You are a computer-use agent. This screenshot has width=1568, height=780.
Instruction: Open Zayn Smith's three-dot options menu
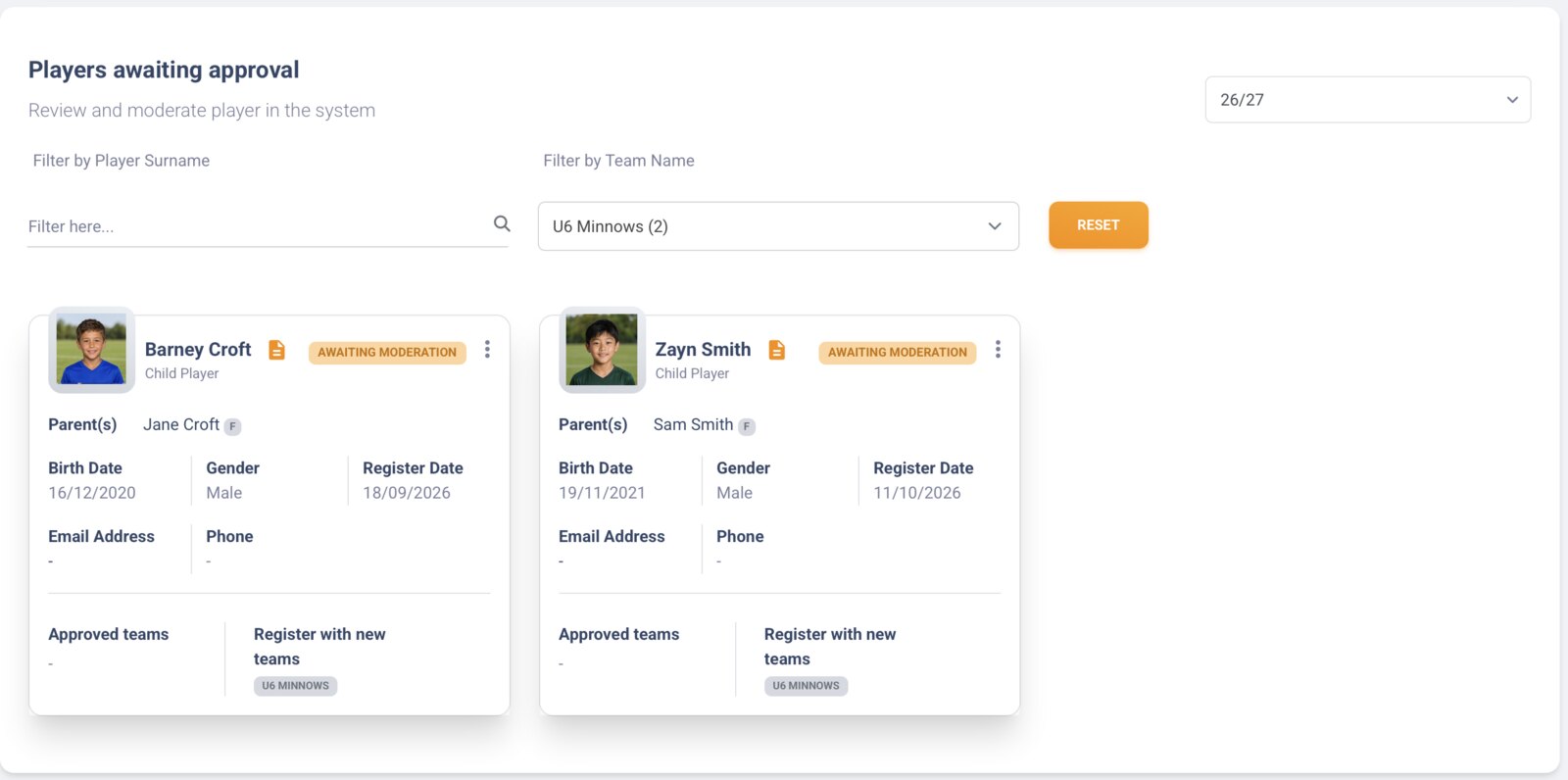pos(998,350)
